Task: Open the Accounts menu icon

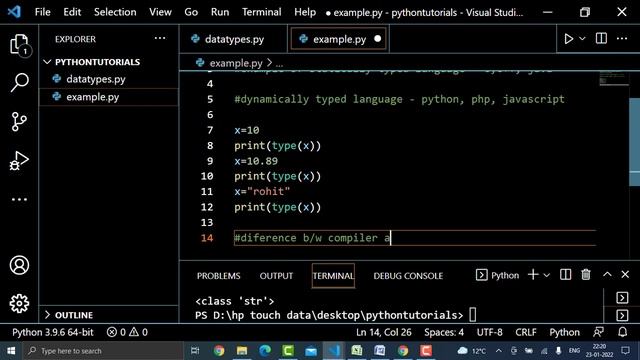Action: click(19, 265)
